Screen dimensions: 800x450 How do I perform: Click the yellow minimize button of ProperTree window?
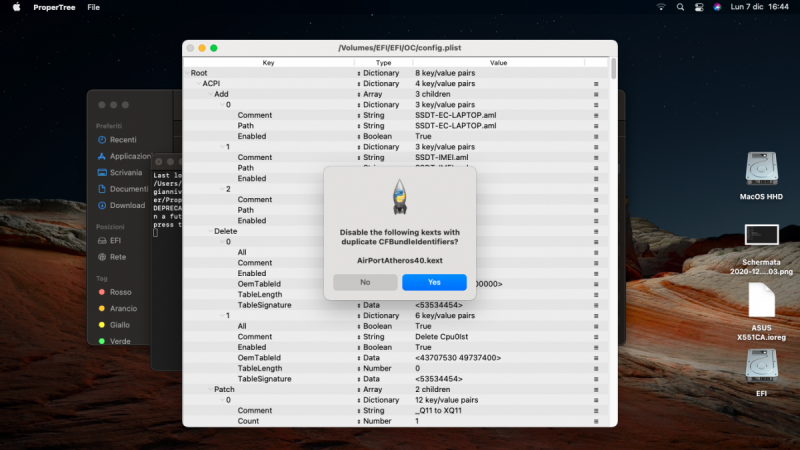point(202,48)
